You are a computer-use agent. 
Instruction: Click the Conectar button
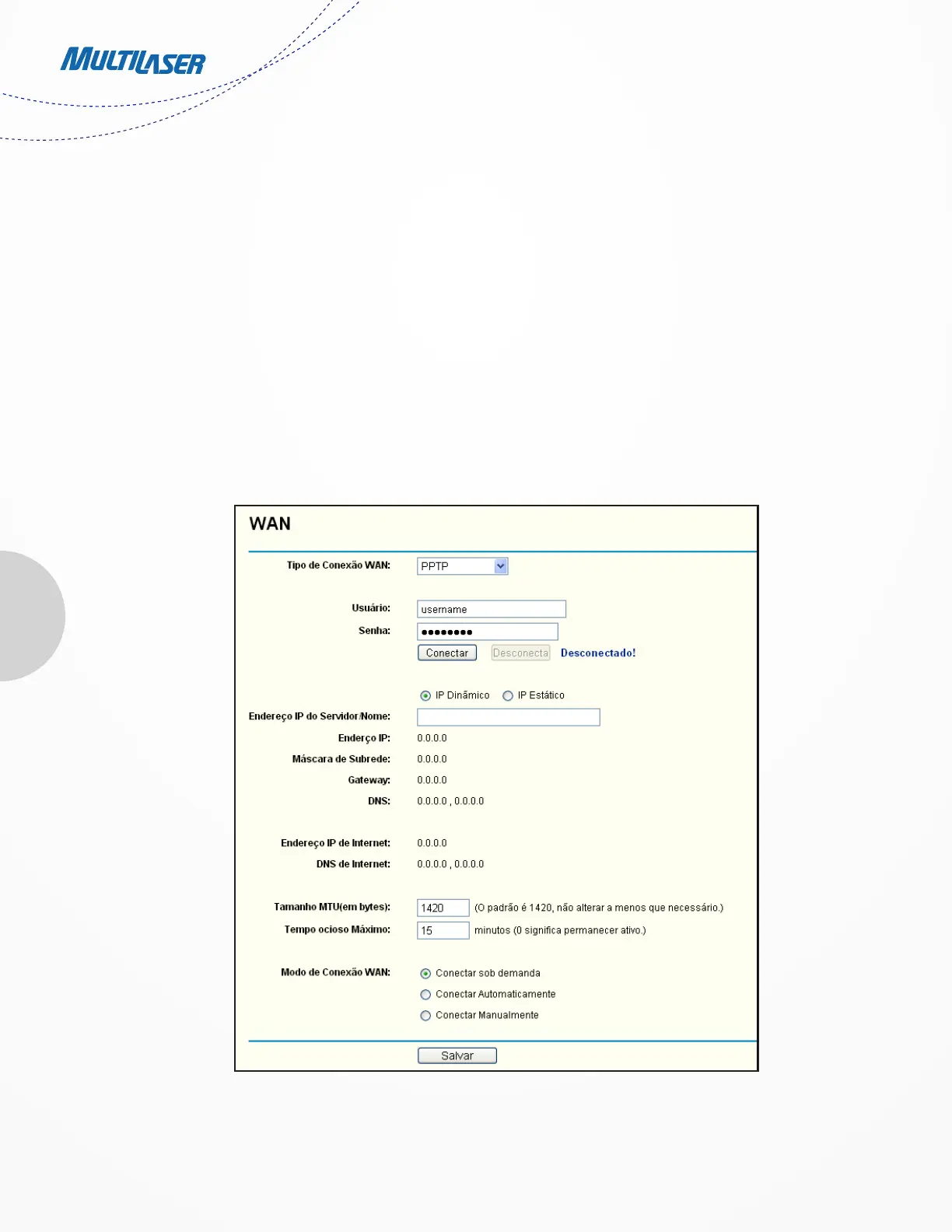click(x=447, y=653)
